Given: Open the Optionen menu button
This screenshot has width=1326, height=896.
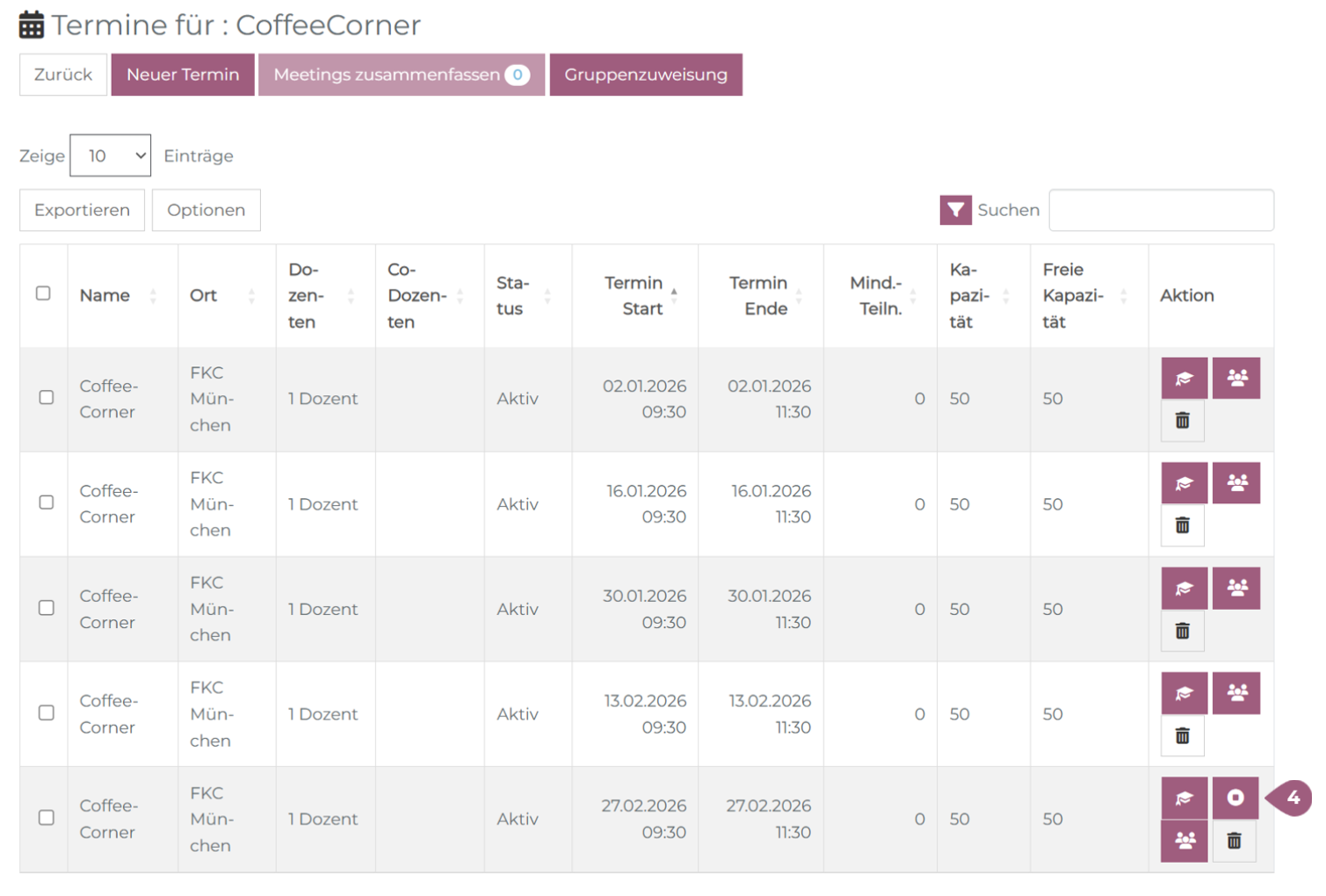Looking at the screenshot, I should pos(206,210).
